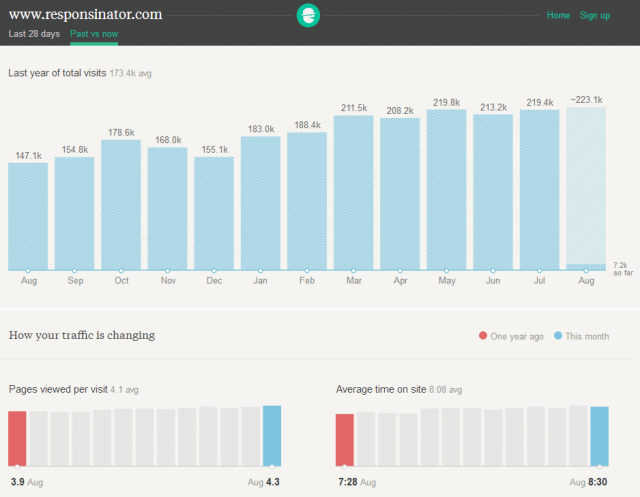The width and height of the screenshot is (640, 497).
Task: Click the Jan bar labeled 183.0k
Action: [260, 203]
